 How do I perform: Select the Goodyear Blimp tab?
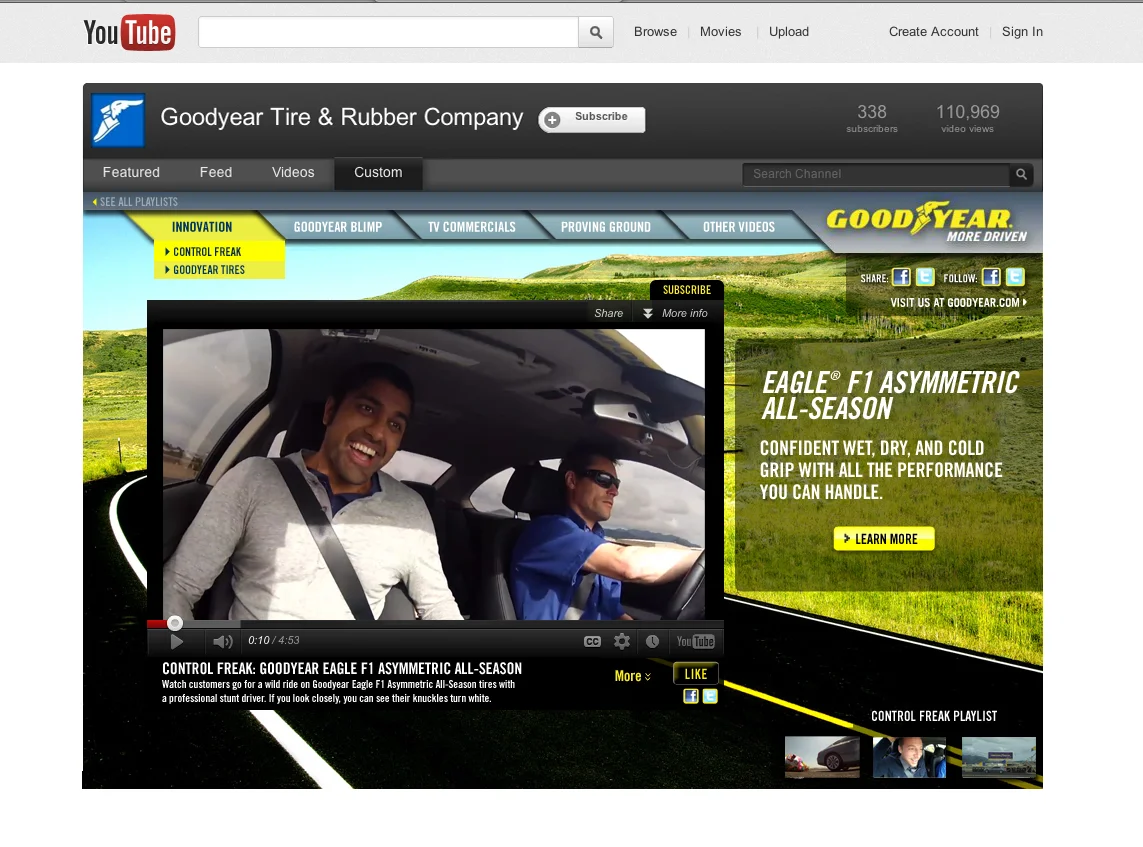tap(338, 227)
